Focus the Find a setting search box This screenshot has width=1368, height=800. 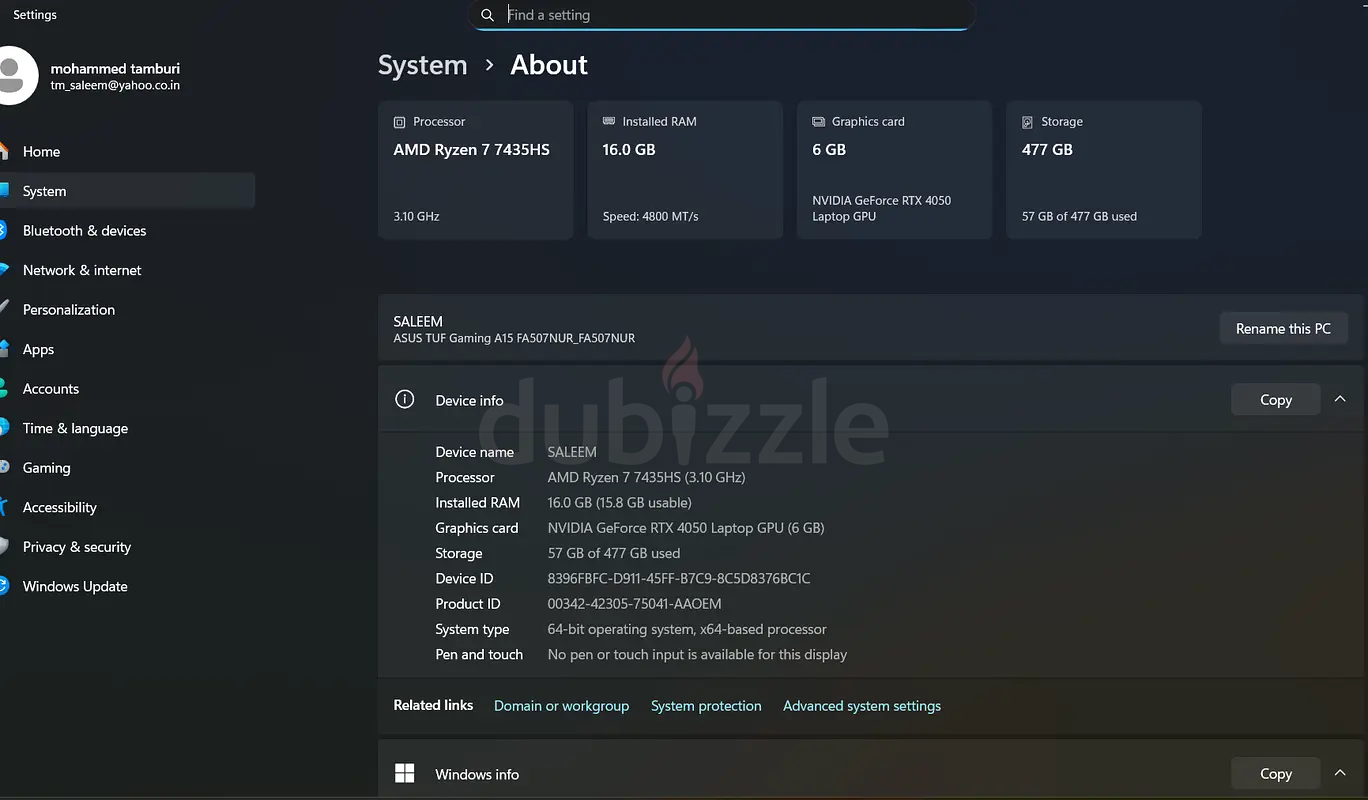click(721, 15)
